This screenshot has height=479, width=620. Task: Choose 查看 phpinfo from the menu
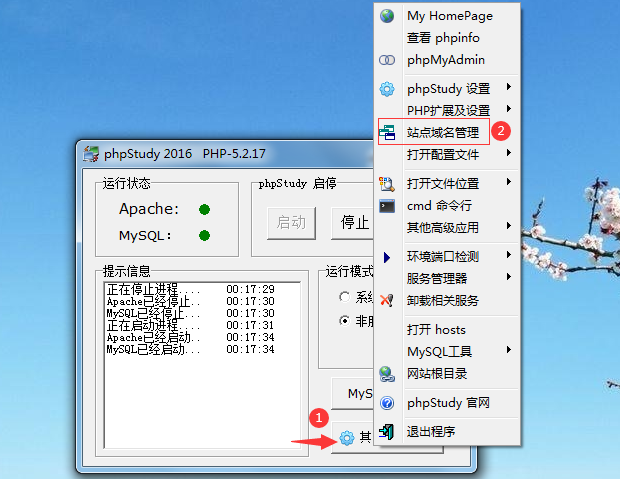(447, 38)
